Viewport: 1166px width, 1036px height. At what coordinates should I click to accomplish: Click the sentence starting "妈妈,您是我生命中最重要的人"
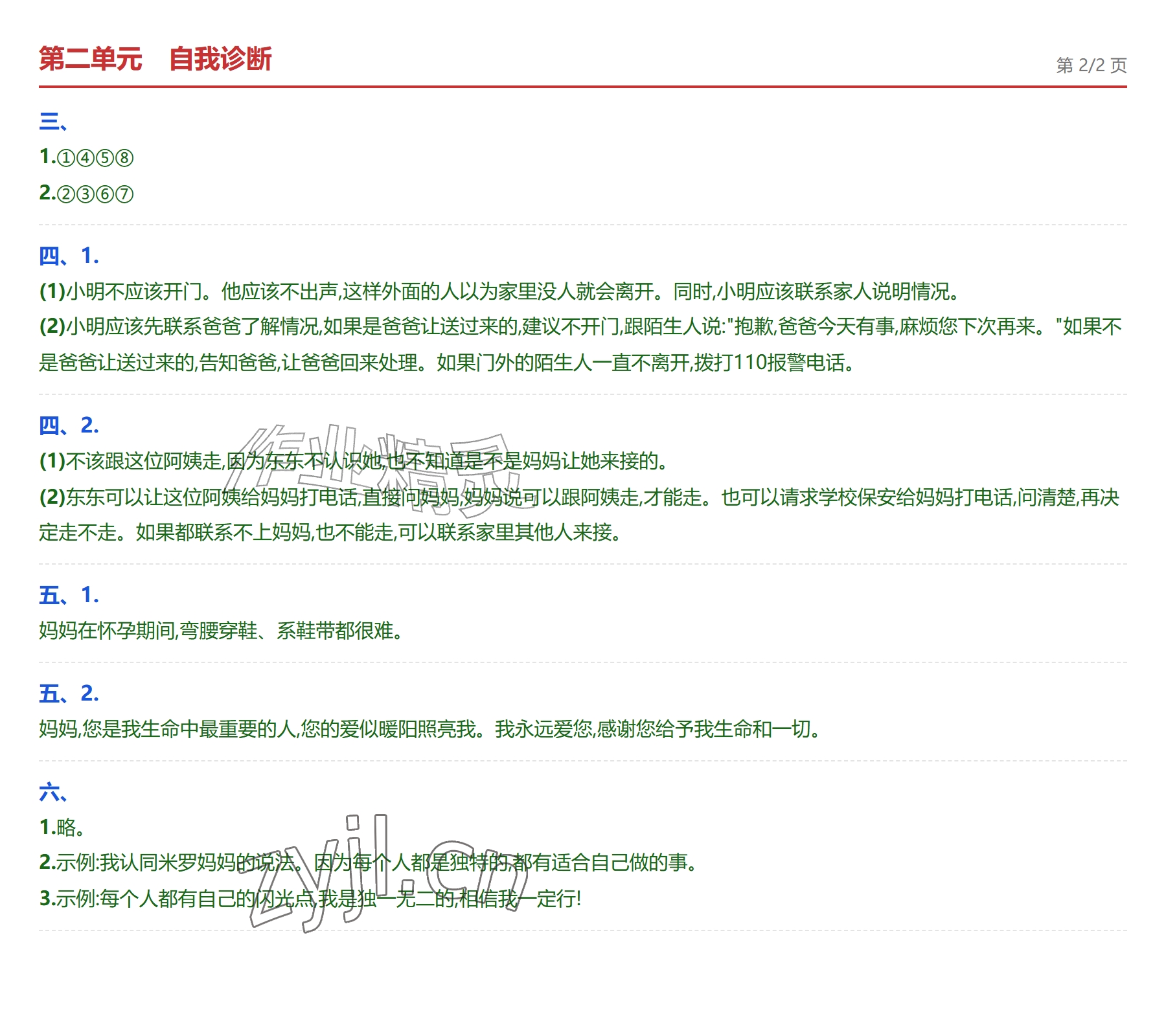[x=430, y=729]
